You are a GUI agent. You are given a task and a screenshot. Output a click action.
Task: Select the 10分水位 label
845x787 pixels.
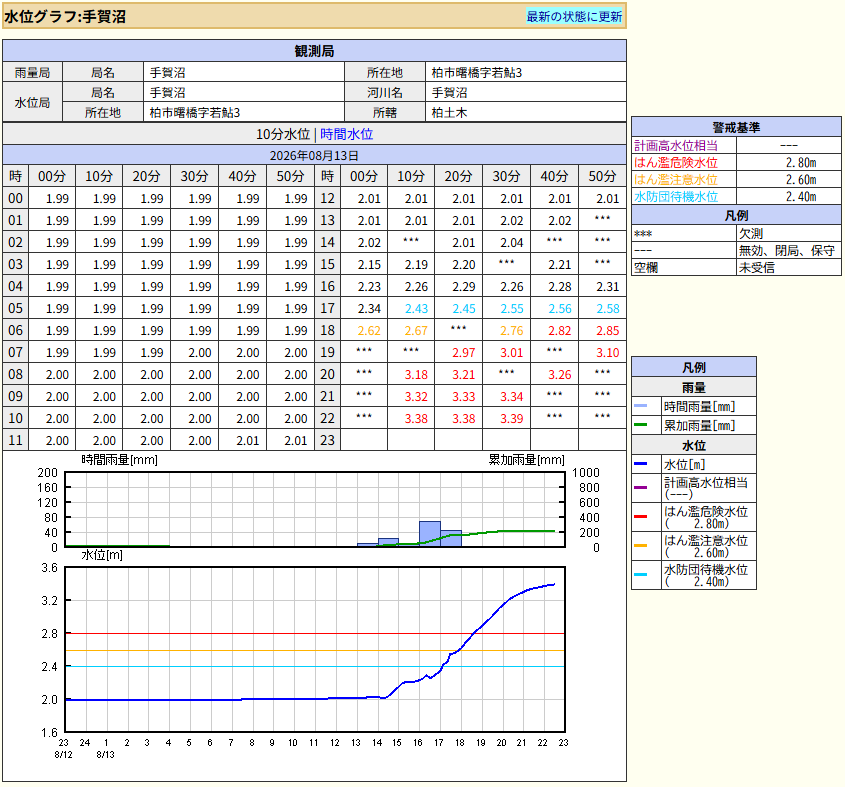click(x=283, y=134)
